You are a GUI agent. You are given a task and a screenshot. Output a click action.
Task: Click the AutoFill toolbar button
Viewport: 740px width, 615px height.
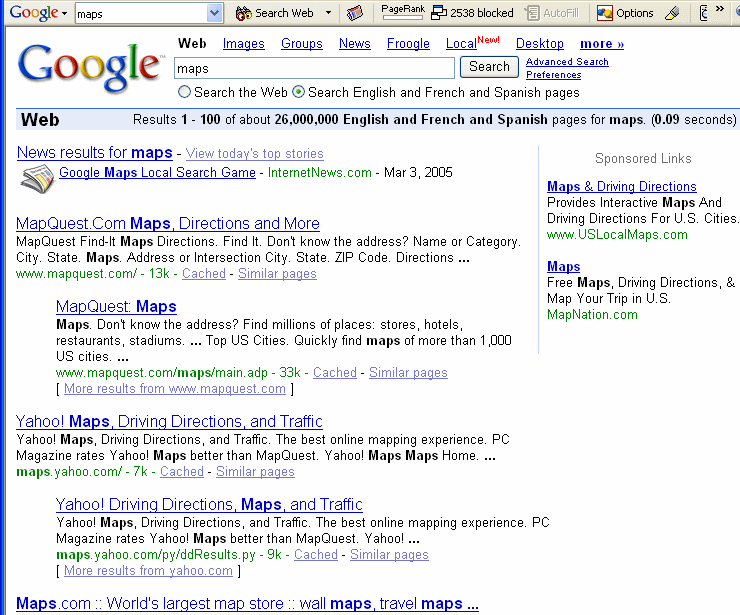click(x=552, y=13)
